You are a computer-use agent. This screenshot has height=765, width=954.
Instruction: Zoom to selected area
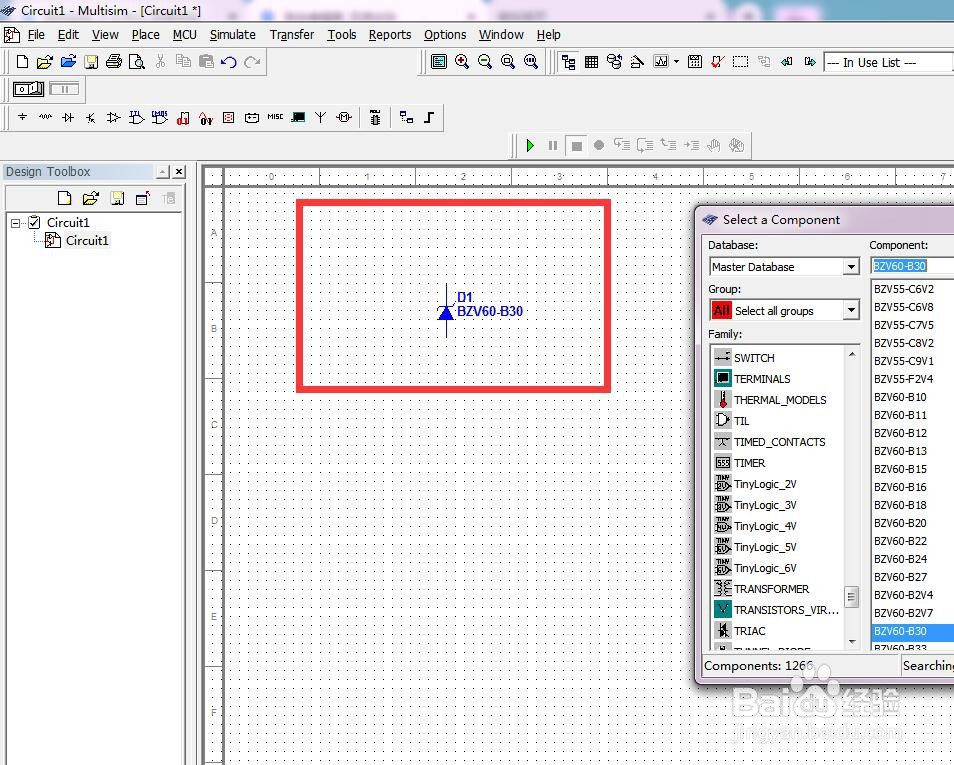point(508,61)
